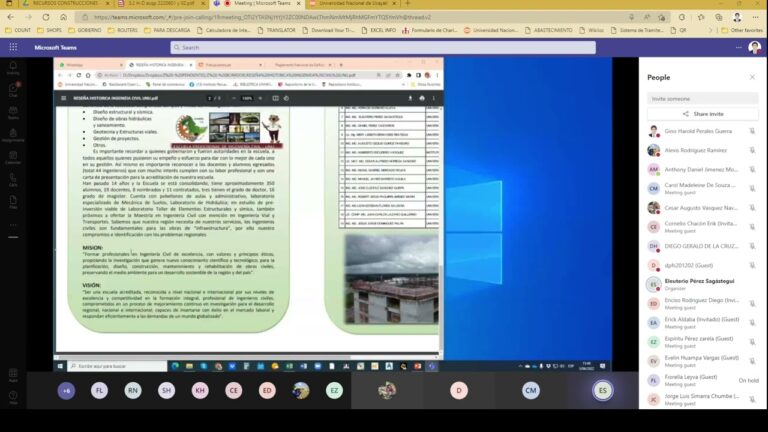
Task: Open the Teams app launcher waffle icon
Action: pos(13,47)
